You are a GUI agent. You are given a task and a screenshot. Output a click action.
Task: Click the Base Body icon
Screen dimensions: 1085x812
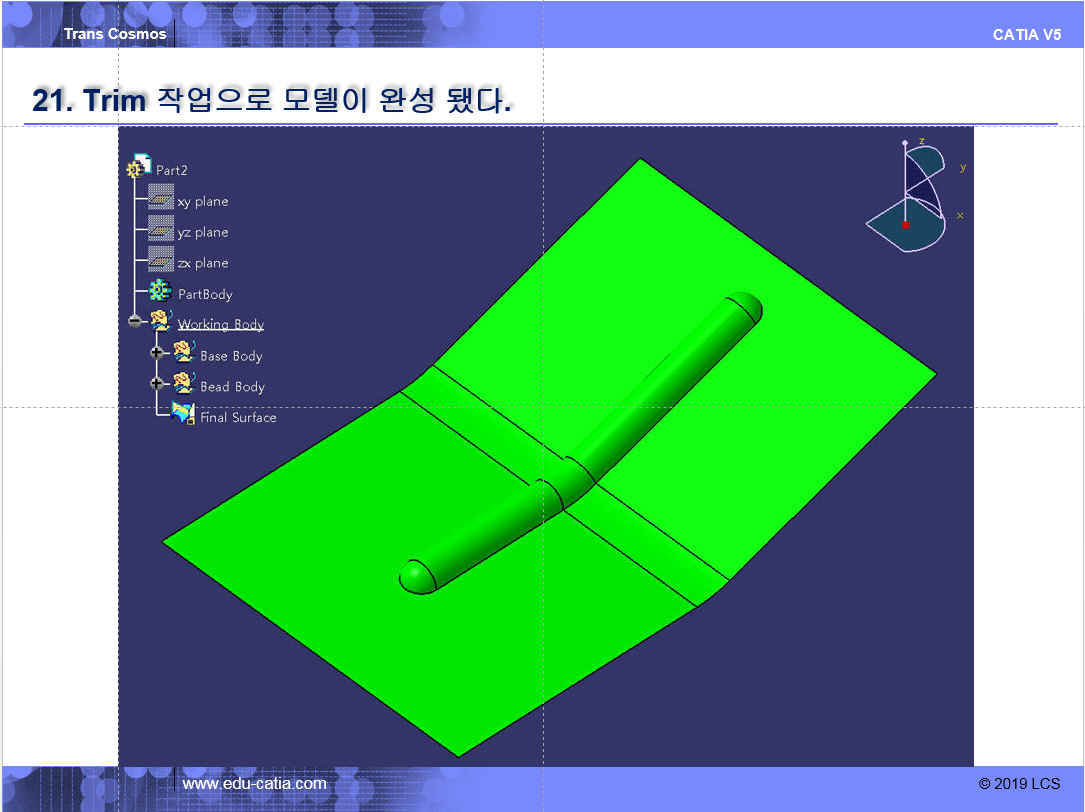(184, 353)
